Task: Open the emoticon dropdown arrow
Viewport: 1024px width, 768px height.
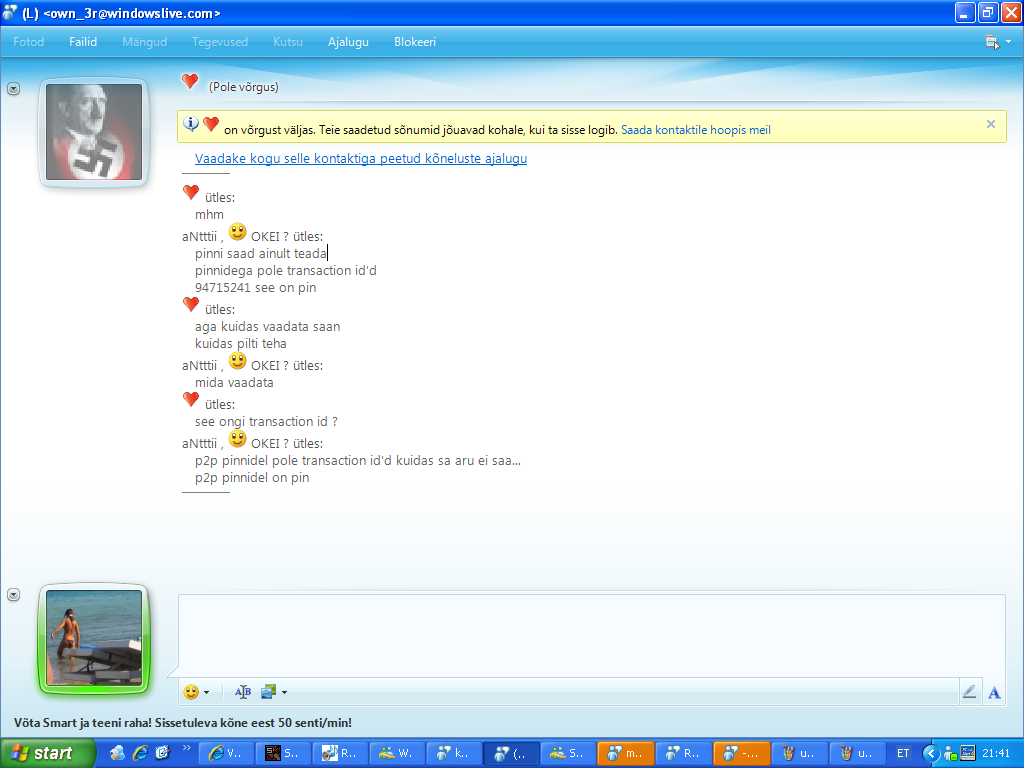Action: [x=206, y=692]
